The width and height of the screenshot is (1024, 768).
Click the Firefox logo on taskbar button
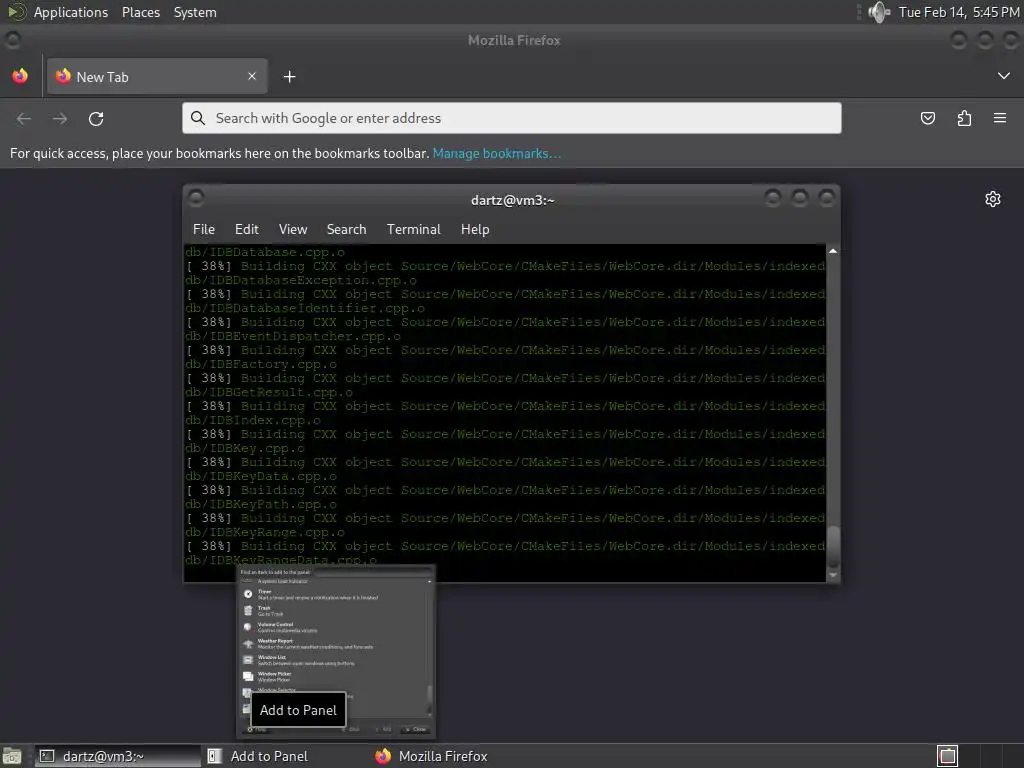click(383, 756)
